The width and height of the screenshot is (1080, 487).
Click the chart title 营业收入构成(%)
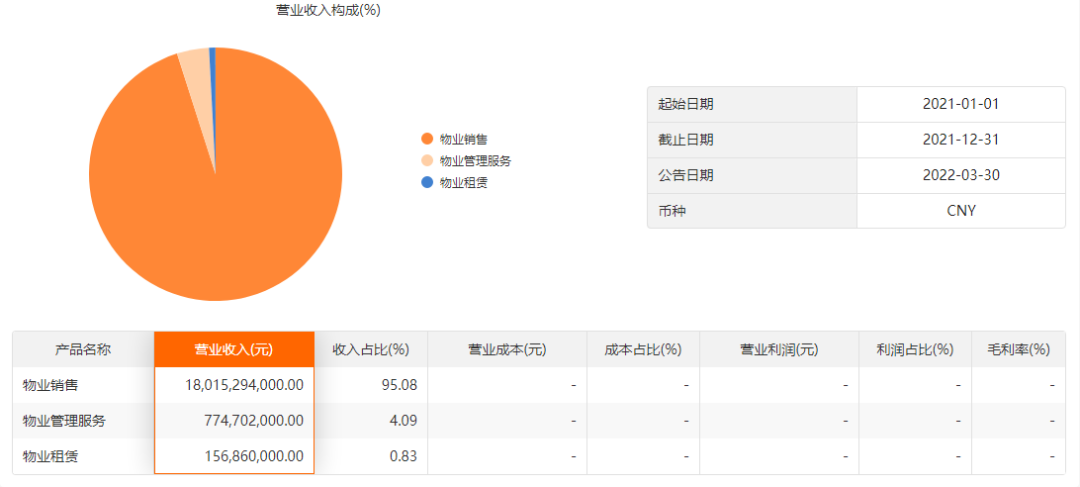pyautogui.click(x=328, y=10)
